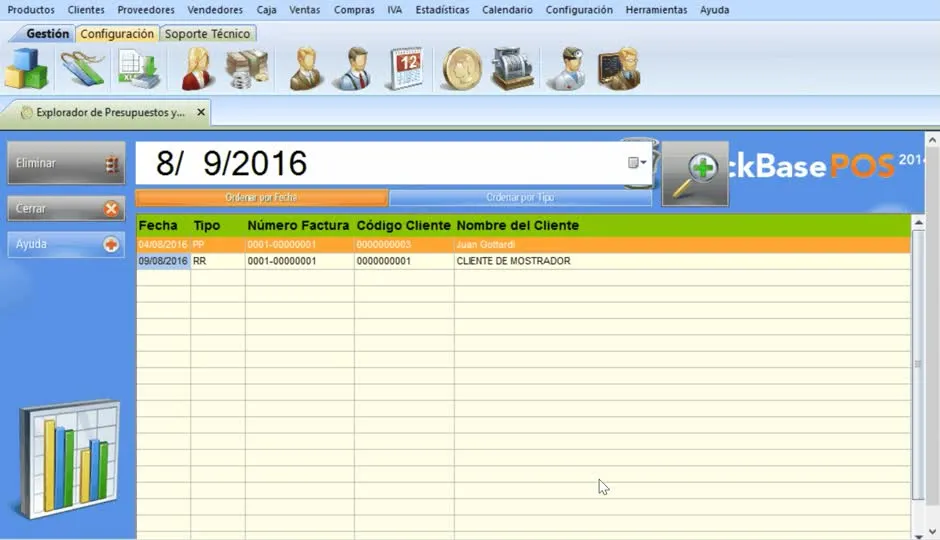940x540 pixels.
Task: Switch to the Gestión ribbon tab
Action: coord(47,34)
